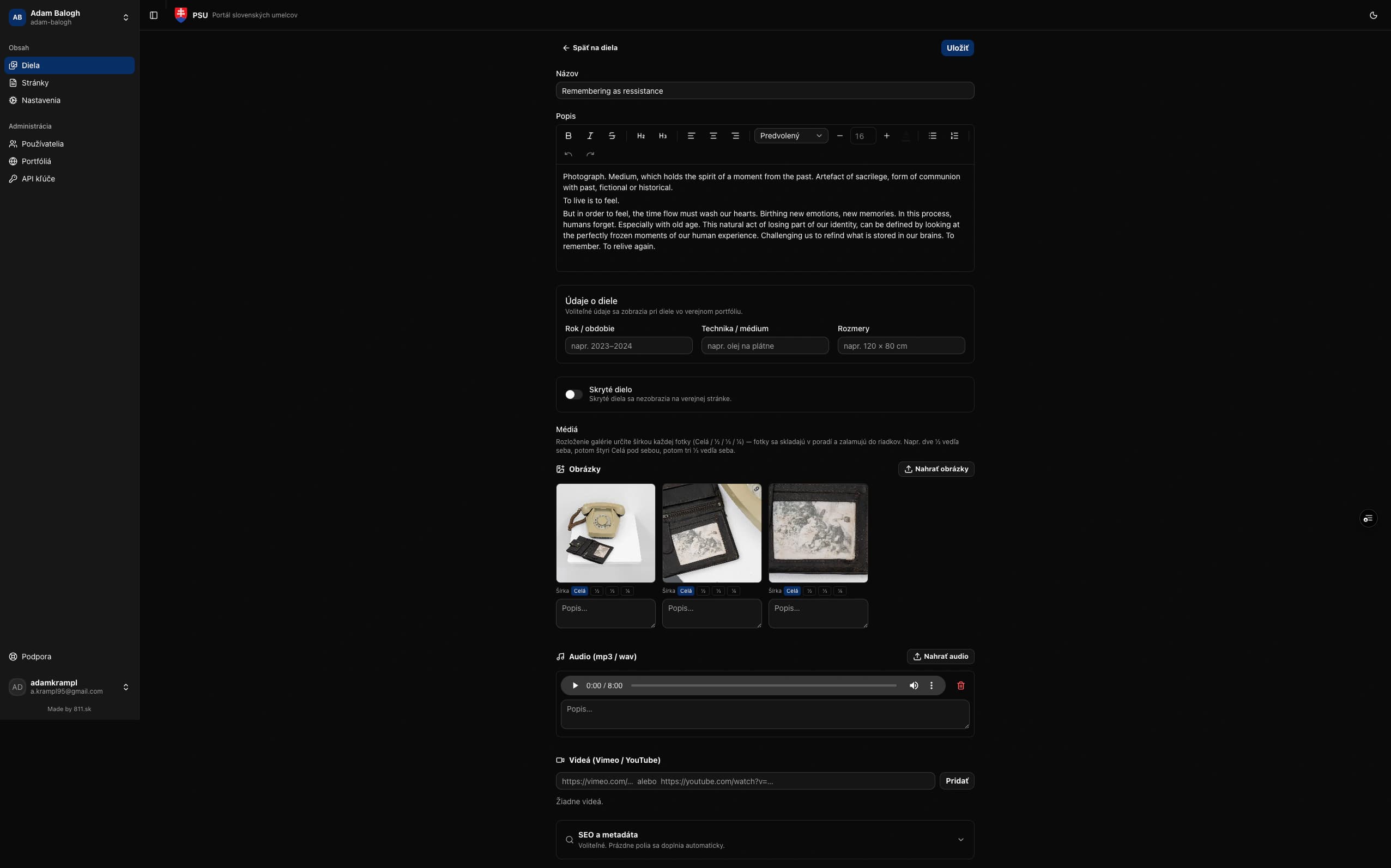This screenshot has height=868, width=1391.
Task: Apply strikethrough formatting in the Popis editor
Action: point(612,136)
